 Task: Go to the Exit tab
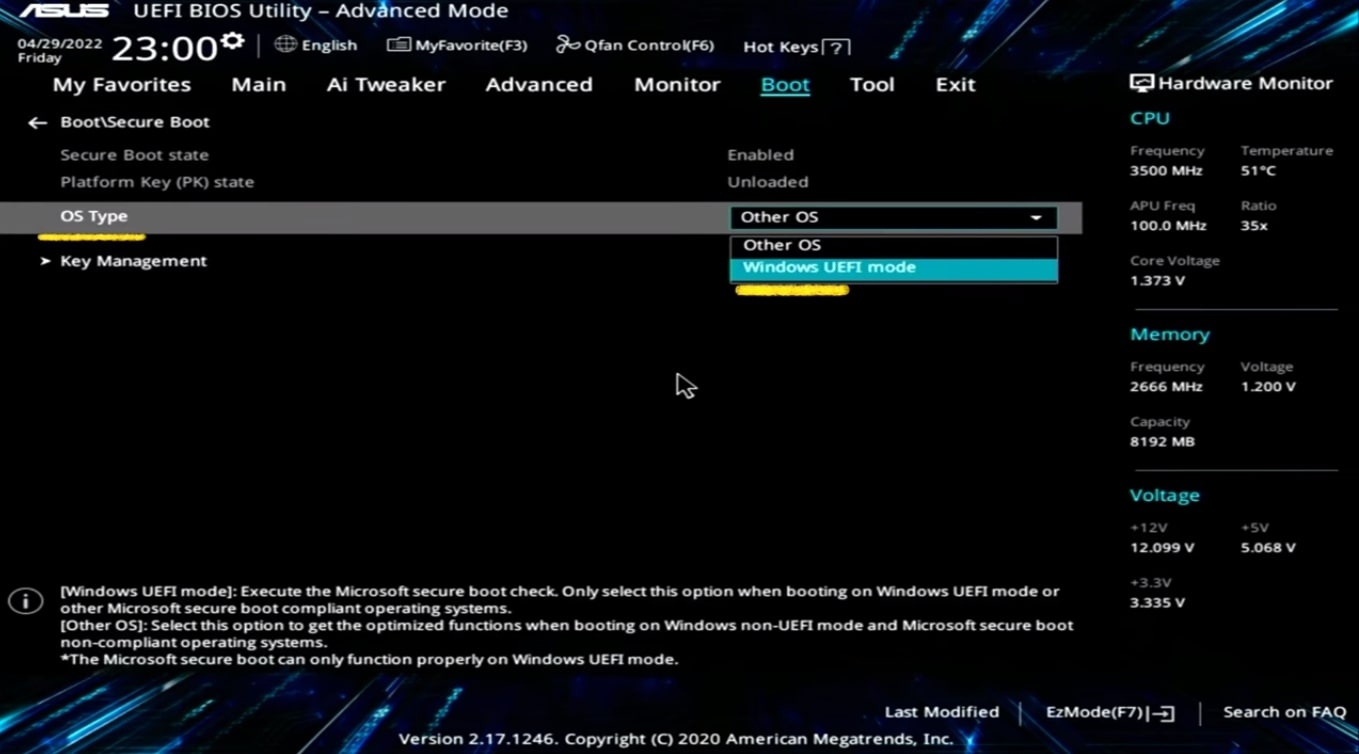click(x=955, y=85)
